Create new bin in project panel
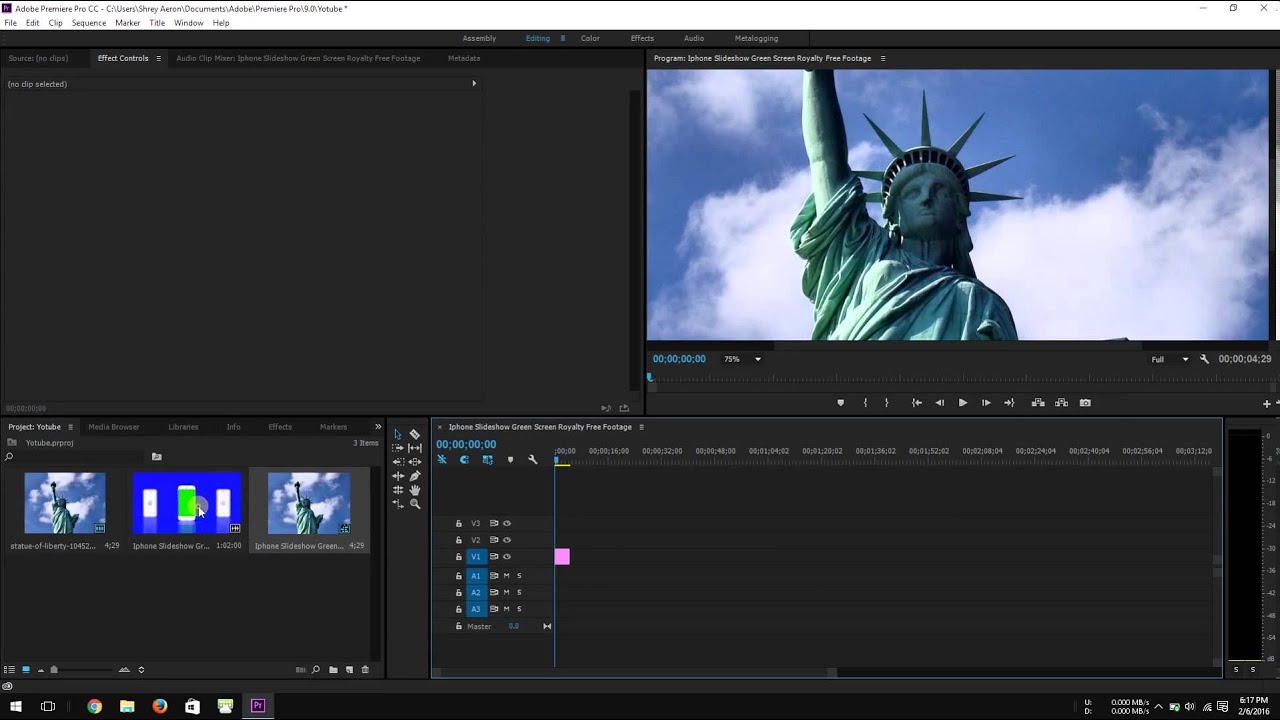 pyautogui.click(x=333, y=670)
